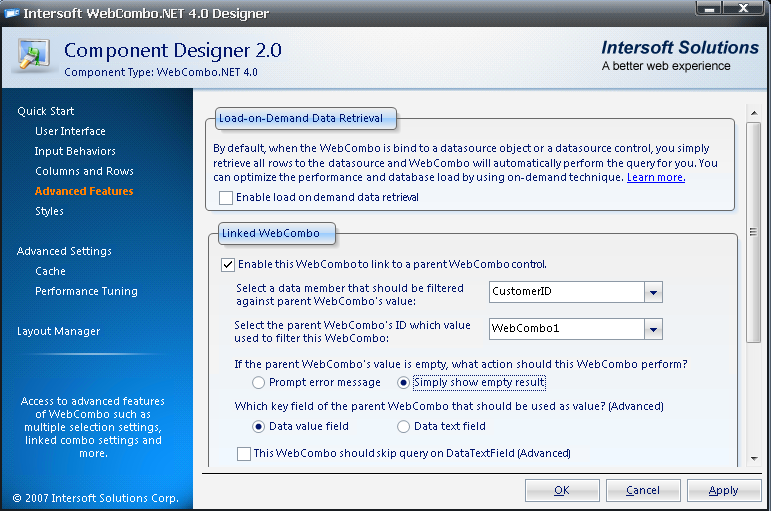771x511 pixels.
Task: Enable load on demand data retrieval
Action: pos(226,198)
